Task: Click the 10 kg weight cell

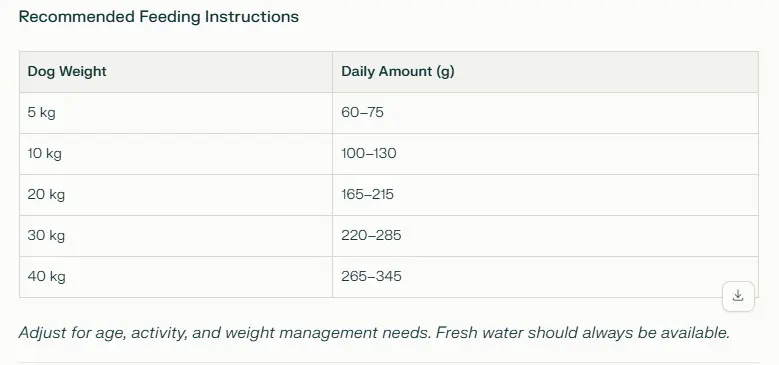Action: click(176, 154)
